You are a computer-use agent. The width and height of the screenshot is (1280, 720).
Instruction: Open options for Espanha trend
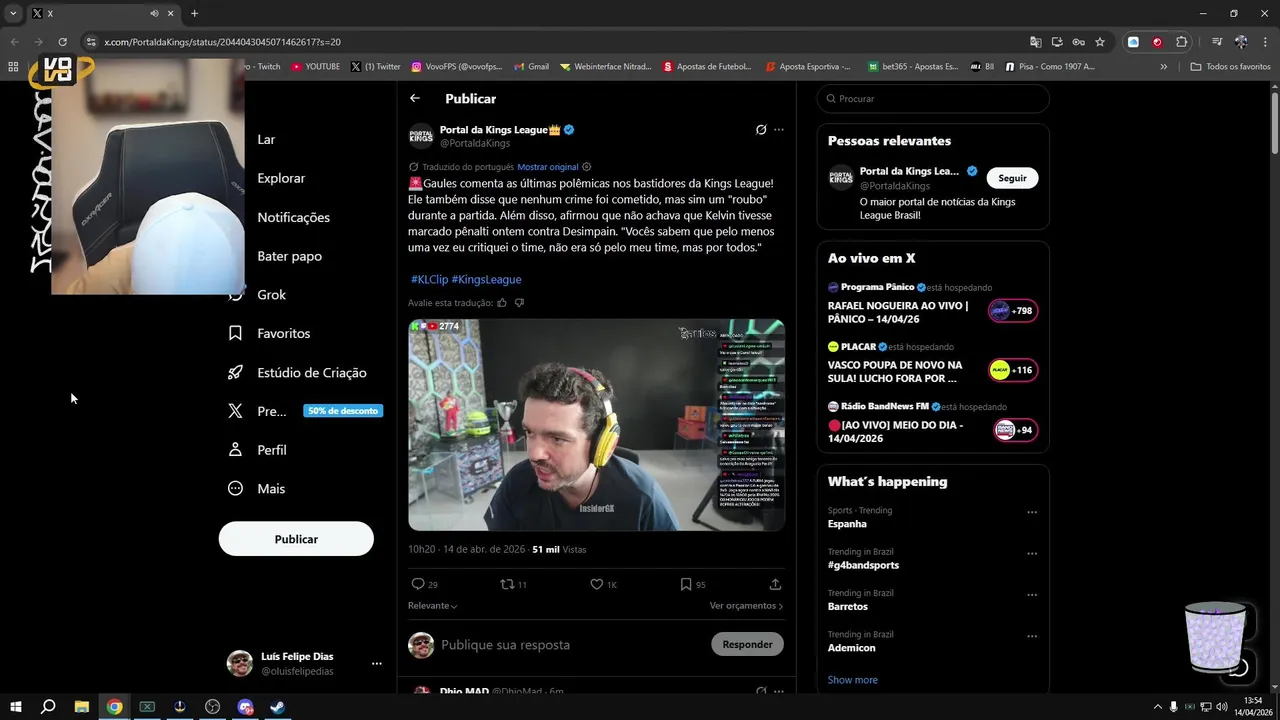tap(1032, 513)
